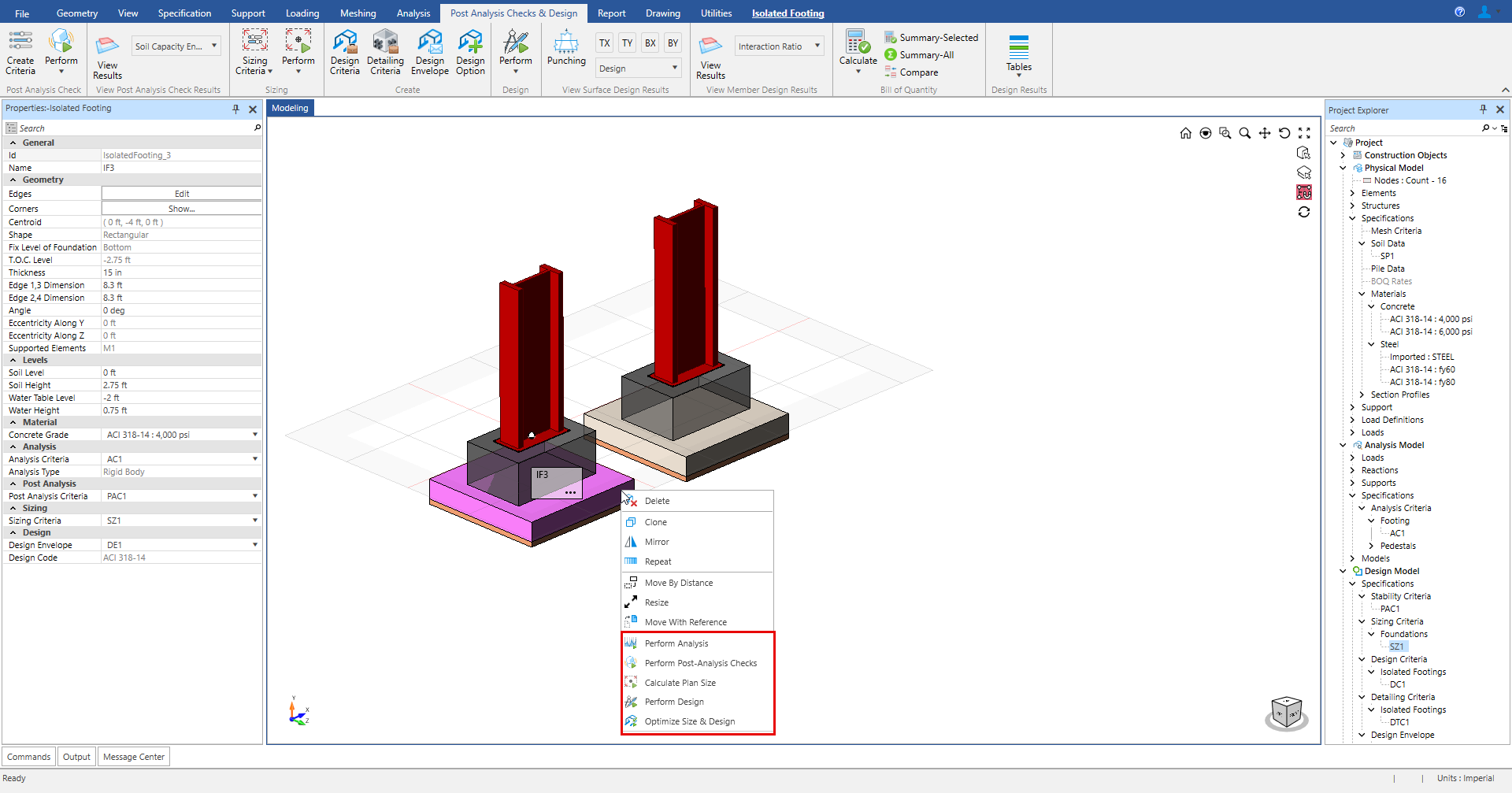Click the view orientation cube
This screenshot has height=793, width=1512.
coord(1286,713)
